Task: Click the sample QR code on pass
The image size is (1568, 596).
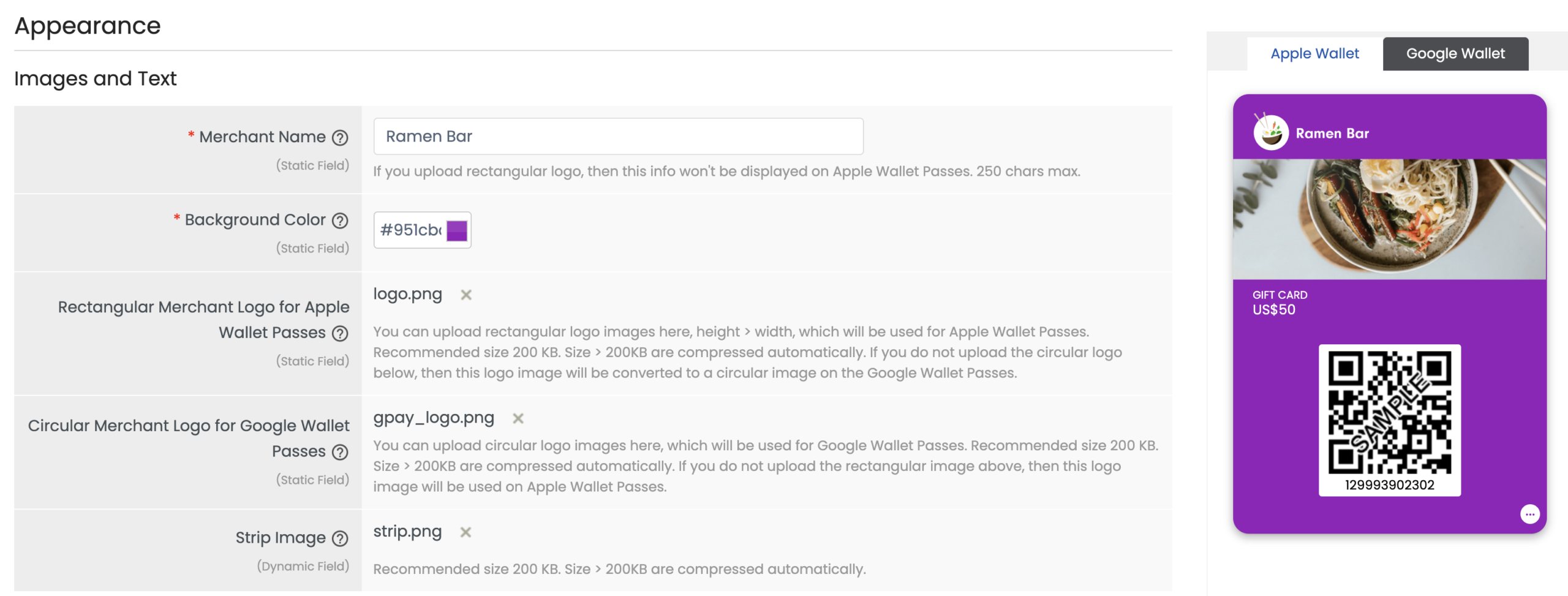Action: coord(1389,412)
